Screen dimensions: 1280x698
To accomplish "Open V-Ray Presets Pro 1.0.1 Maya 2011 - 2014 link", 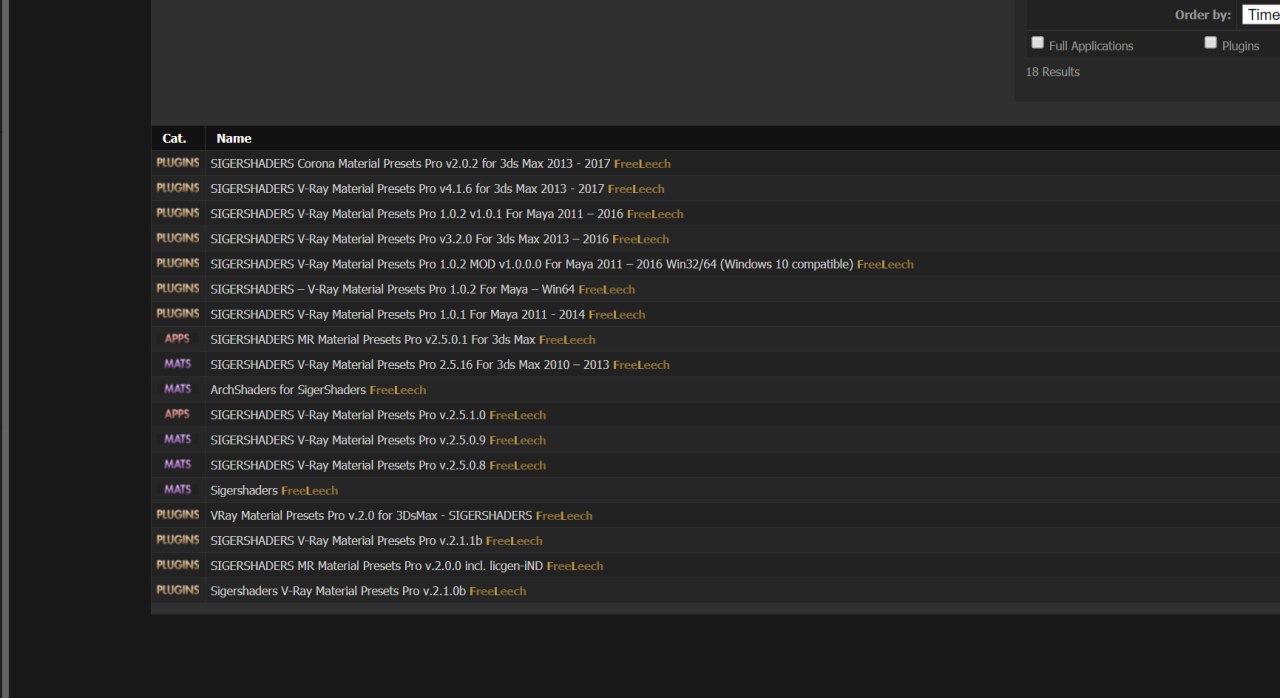I will point(398,314).
